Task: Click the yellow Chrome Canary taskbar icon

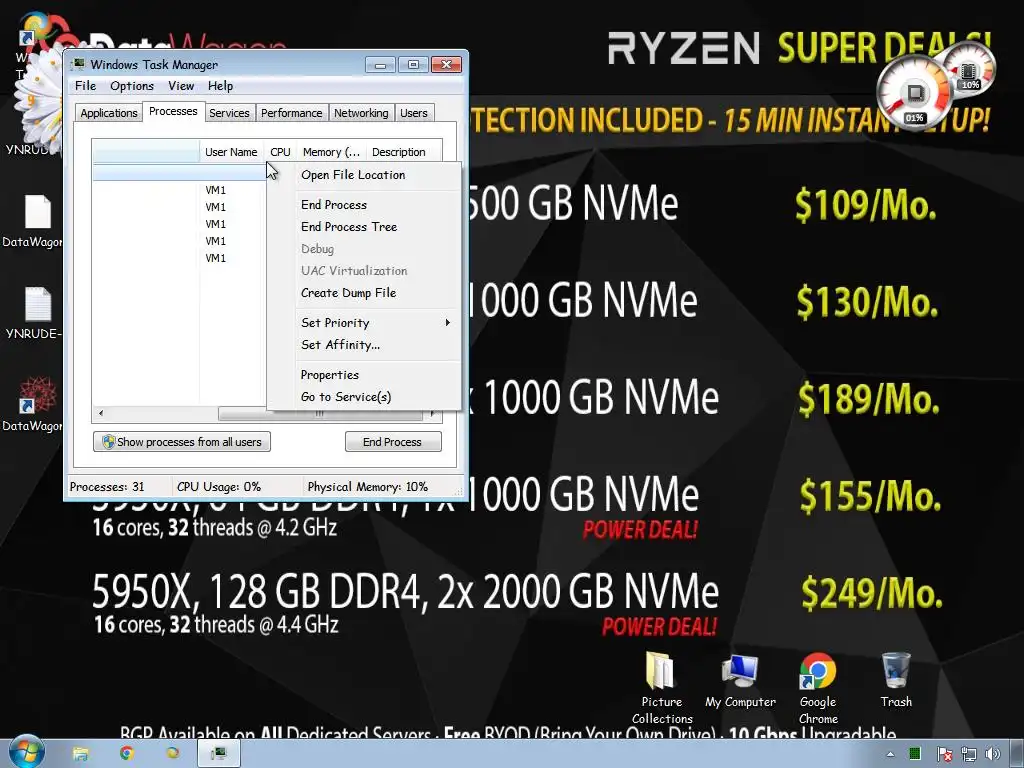Action: 172,754
